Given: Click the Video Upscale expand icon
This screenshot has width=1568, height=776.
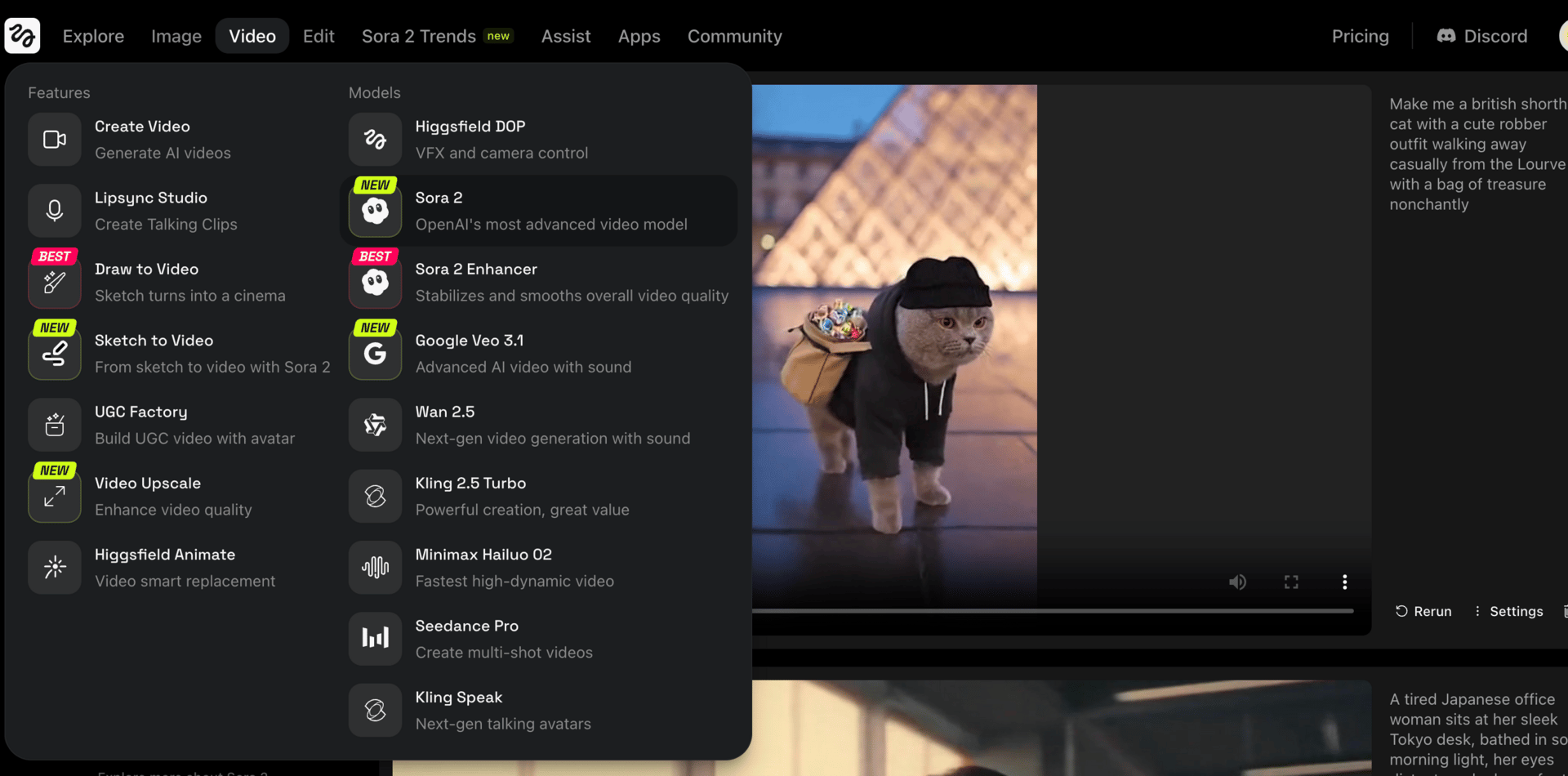Looking at the screenshot, I should (55, 496).
